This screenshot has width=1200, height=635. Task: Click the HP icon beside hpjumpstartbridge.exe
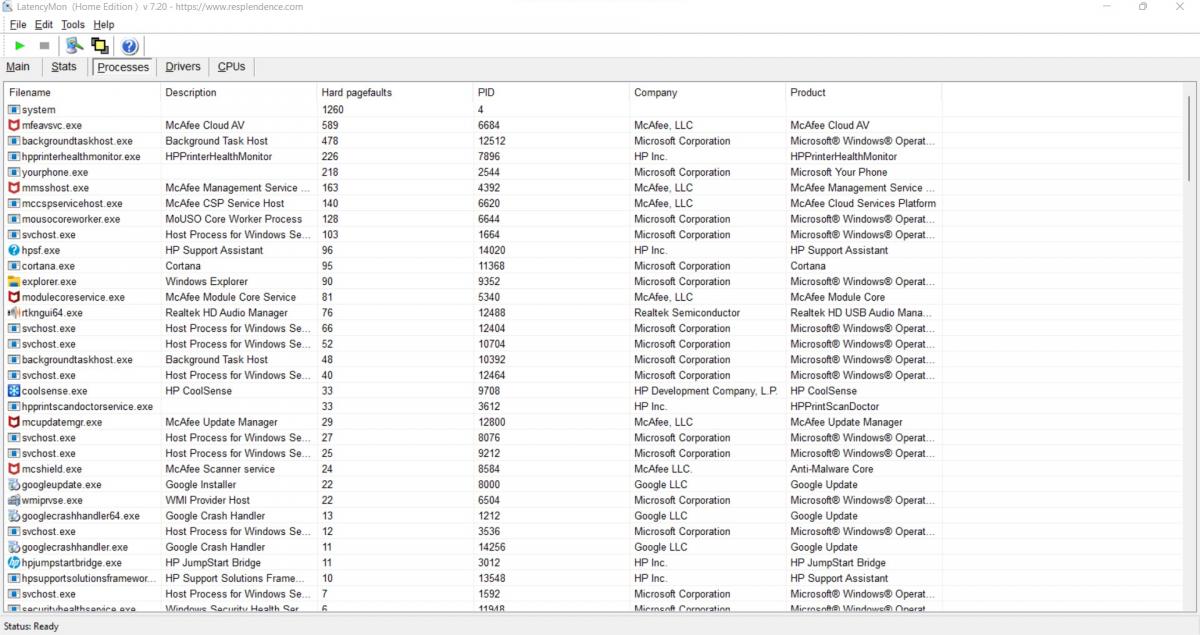coord(14,563)
